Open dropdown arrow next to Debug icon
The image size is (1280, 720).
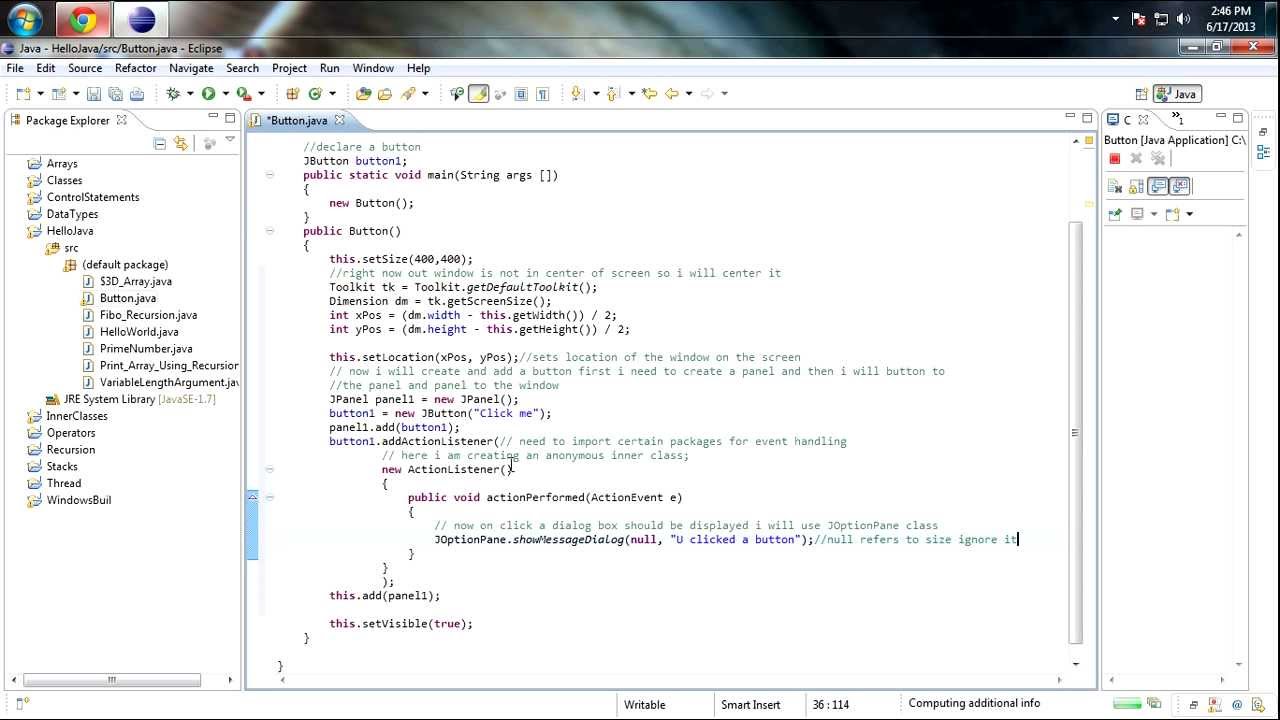click(190, 94)
